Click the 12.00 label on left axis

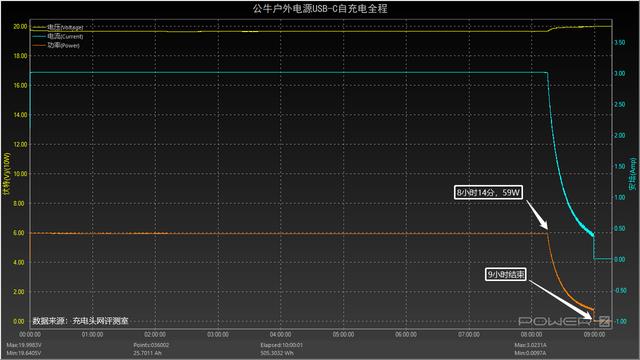pyautogui.click(x=20, y=144)
